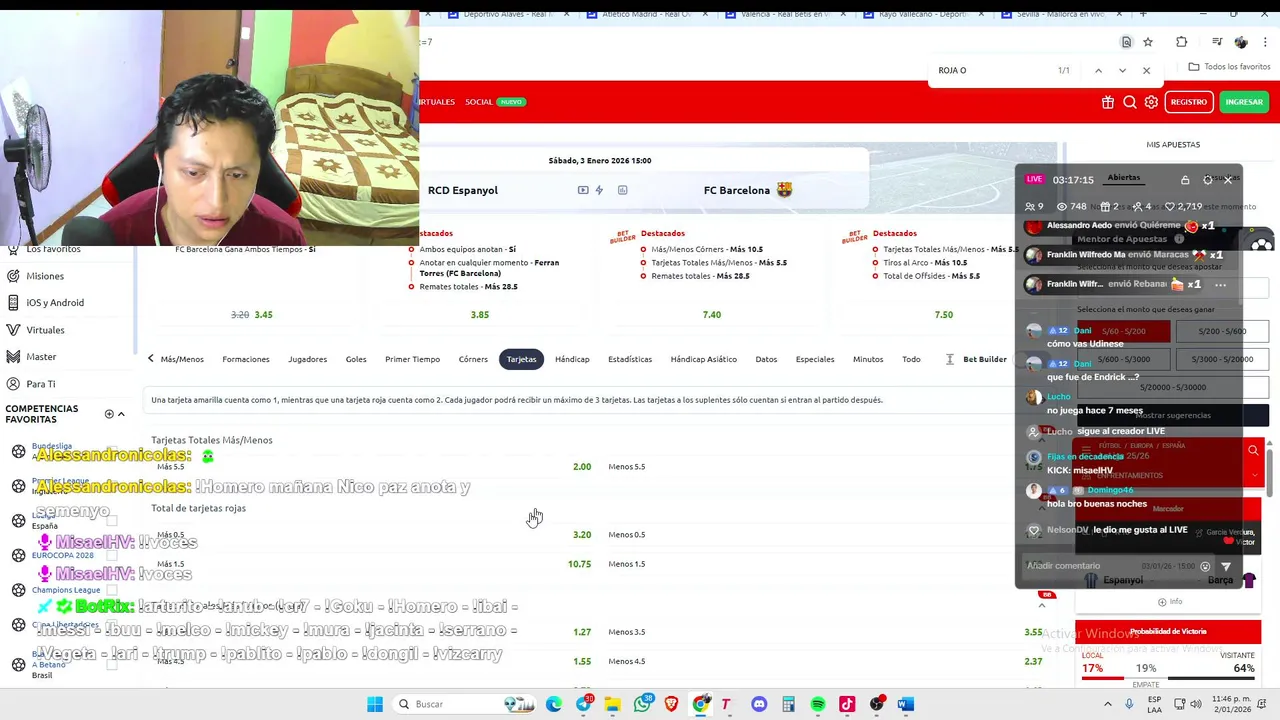Open emoji picker in comment box
Screen dimensions: 1280x720
click(x=1205, y=566)
